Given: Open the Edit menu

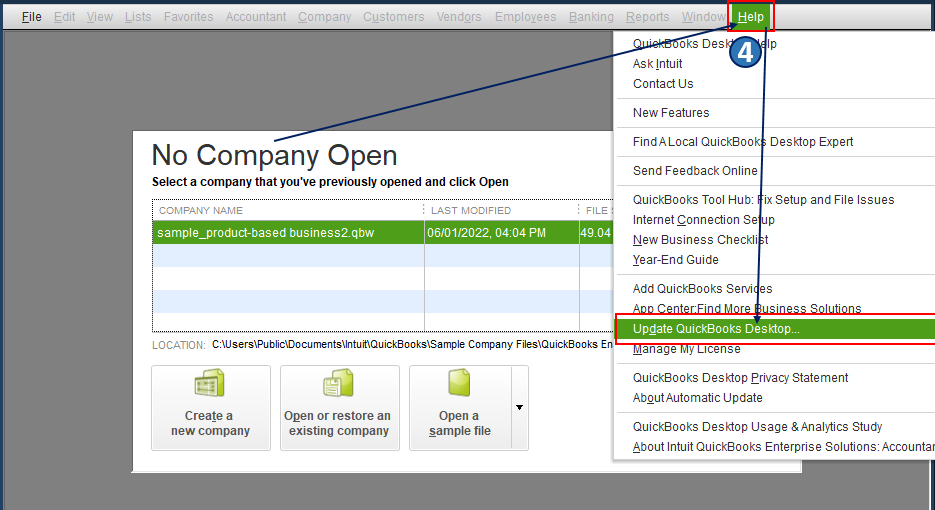Looking at the screenshot, I should click(x=64, y=17).
